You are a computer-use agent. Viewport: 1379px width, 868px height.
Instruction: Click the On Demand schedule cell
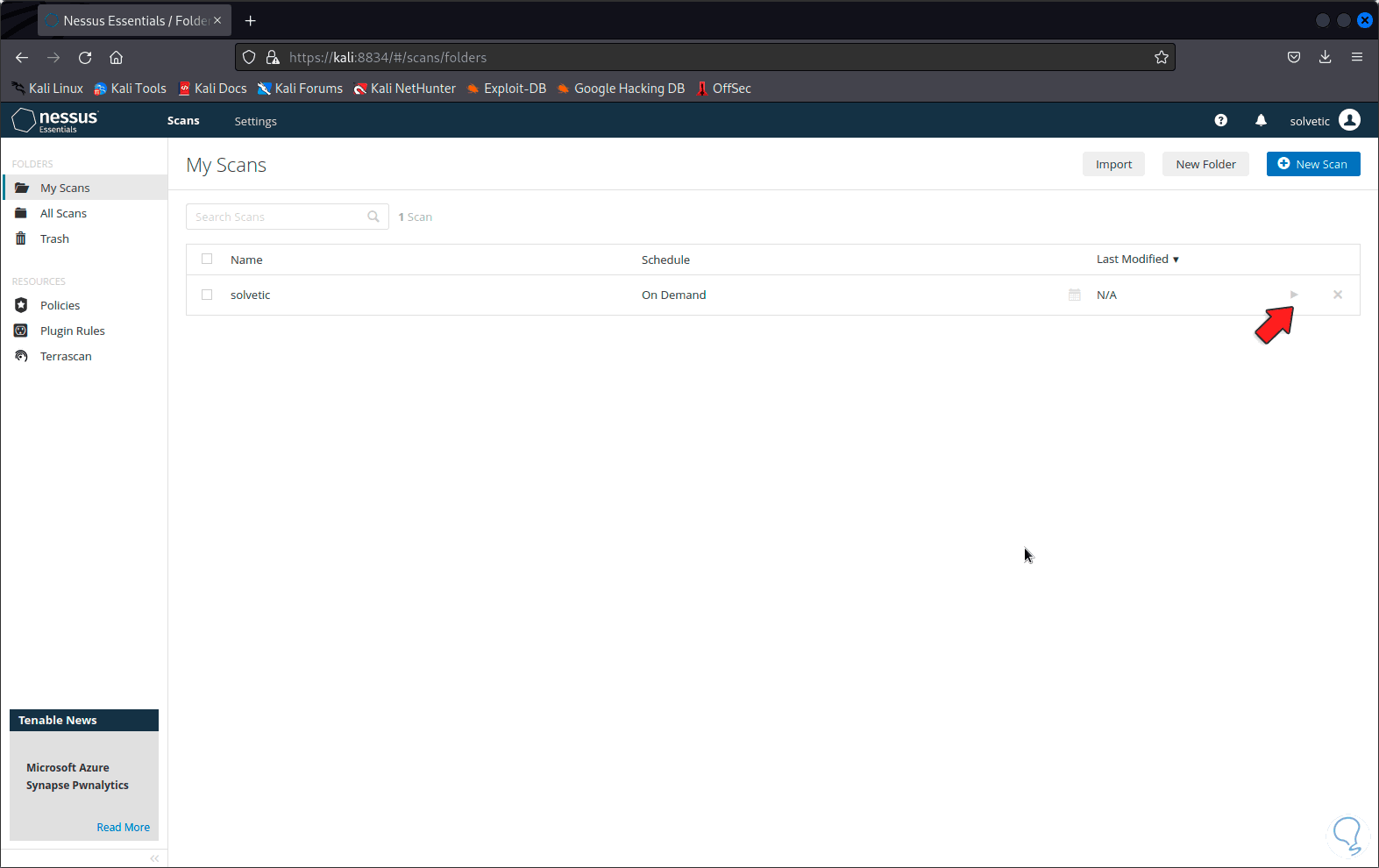pos(673,295)
